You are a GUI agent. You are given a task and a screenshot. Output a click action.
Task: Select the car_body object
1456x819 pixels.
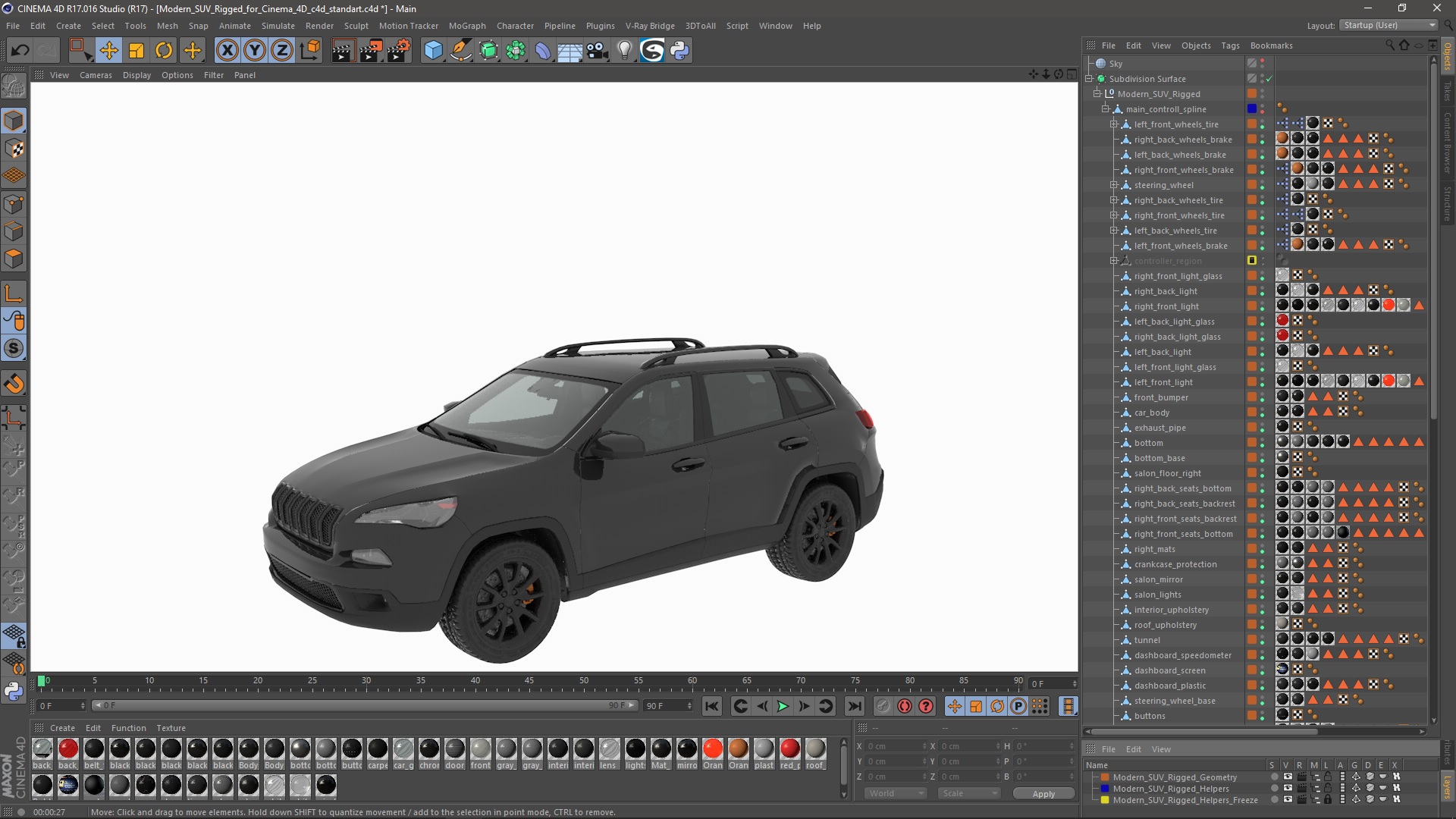tap(1151, 413)
